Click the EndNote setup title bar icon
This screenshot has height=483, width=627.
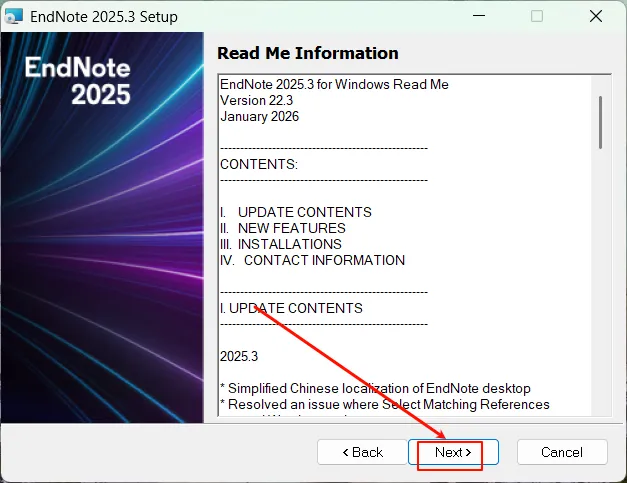point(14,17)
